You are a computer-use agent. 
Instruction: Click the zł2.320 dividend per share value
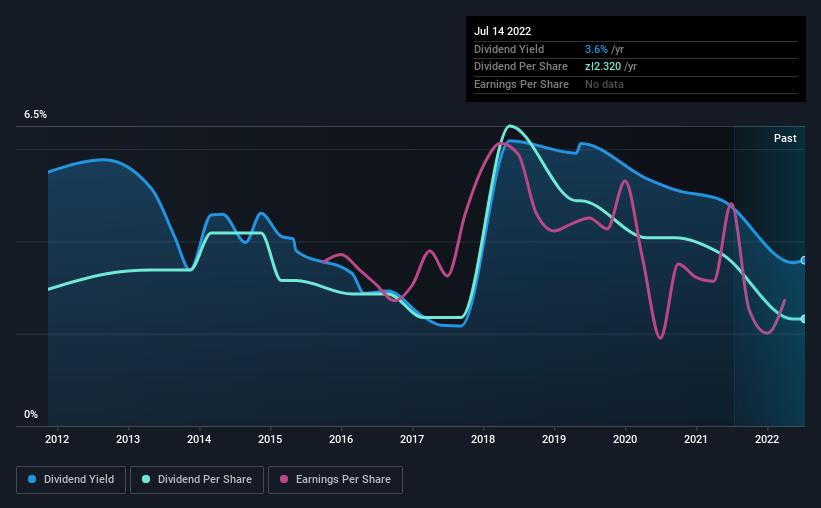click(x=603, y=67)
